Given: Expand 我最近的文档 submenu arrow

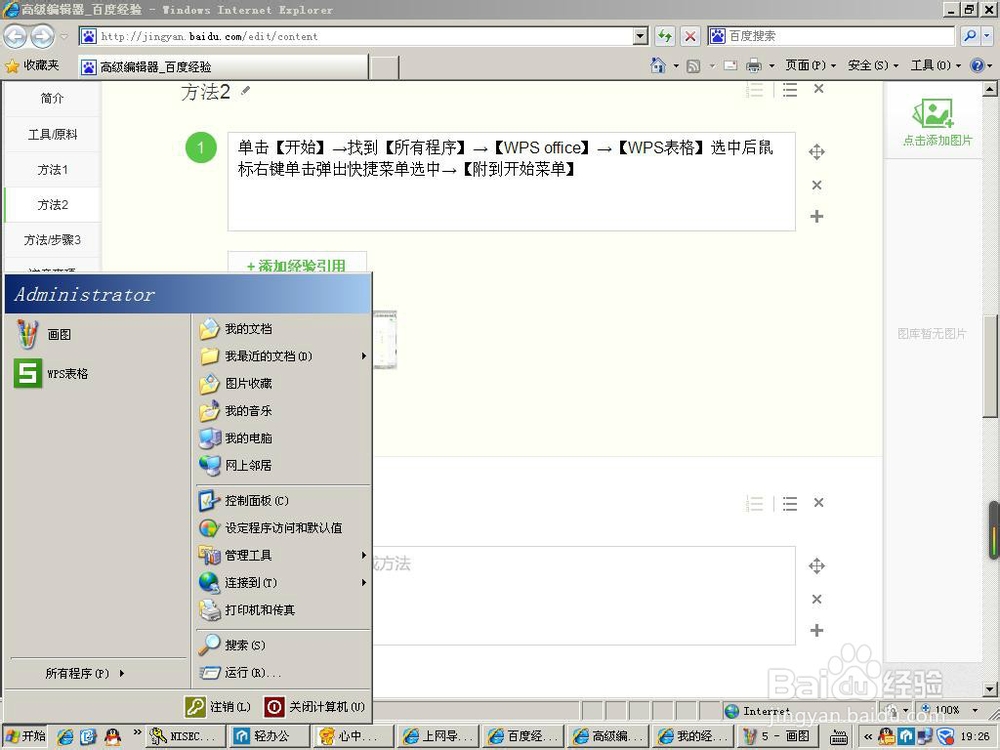Looking at the screenshot, I should pyautogui.click(x=364, y=356).
